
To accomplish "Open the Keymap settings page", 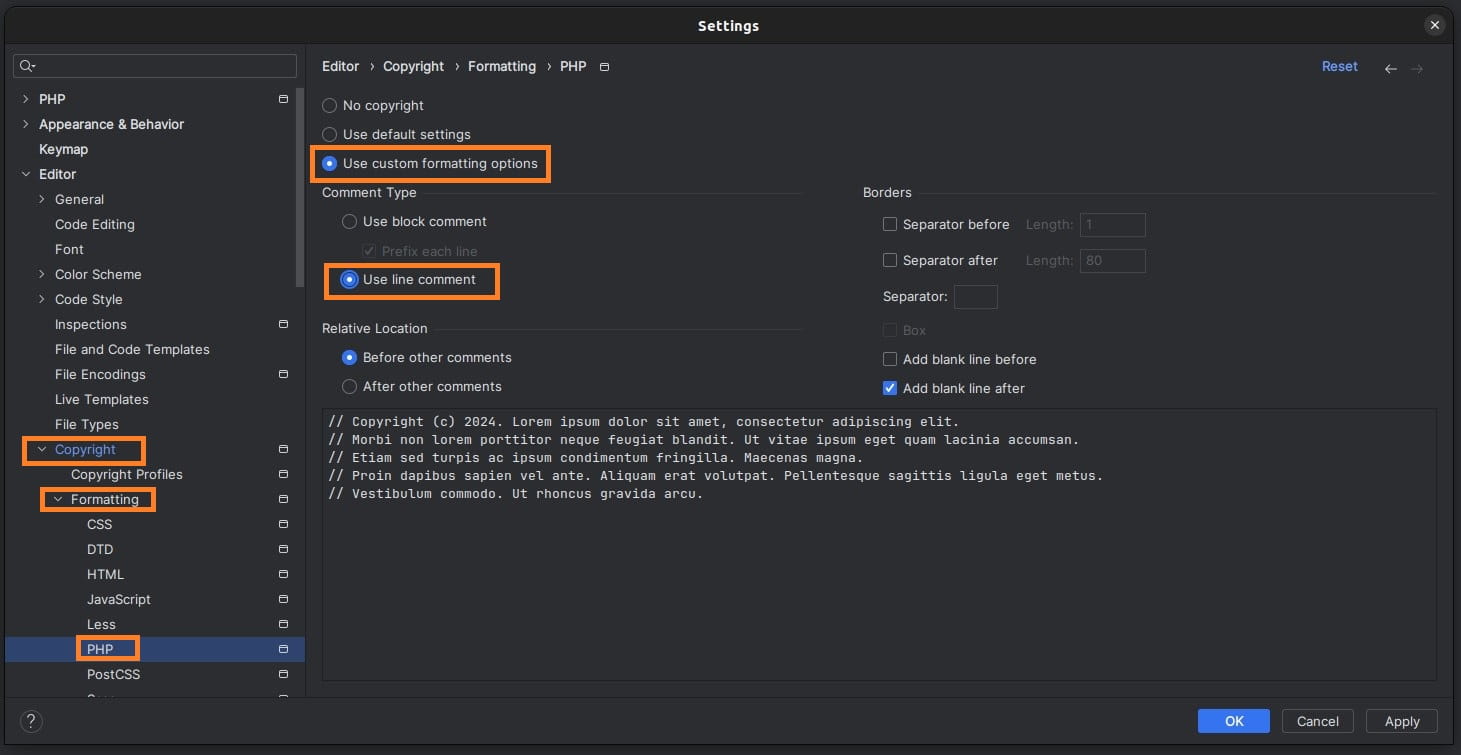I will (x=63, y=149).
